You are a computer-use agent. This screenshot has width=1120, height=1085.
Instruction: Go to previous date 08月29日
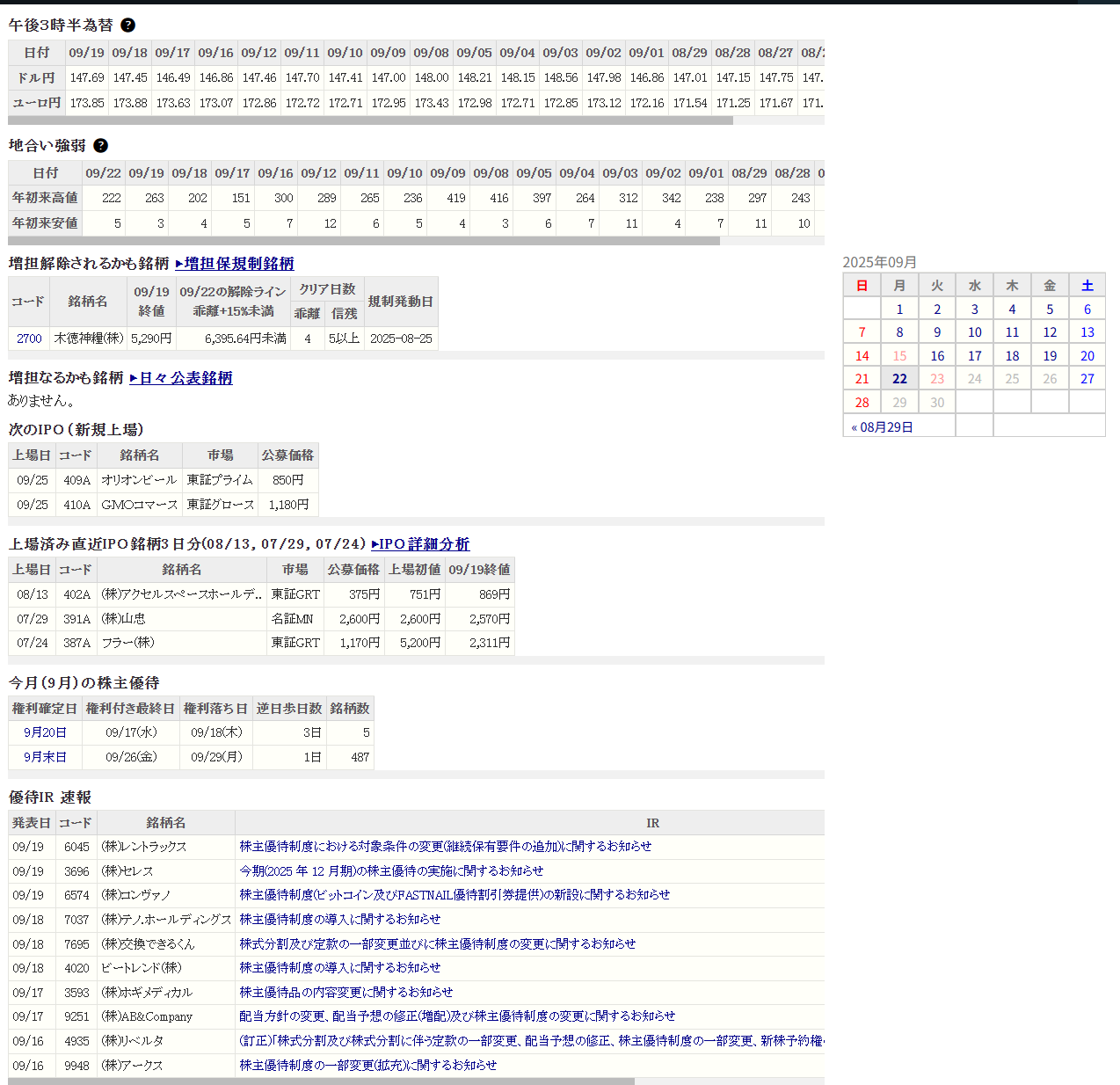tap(883, 426)
